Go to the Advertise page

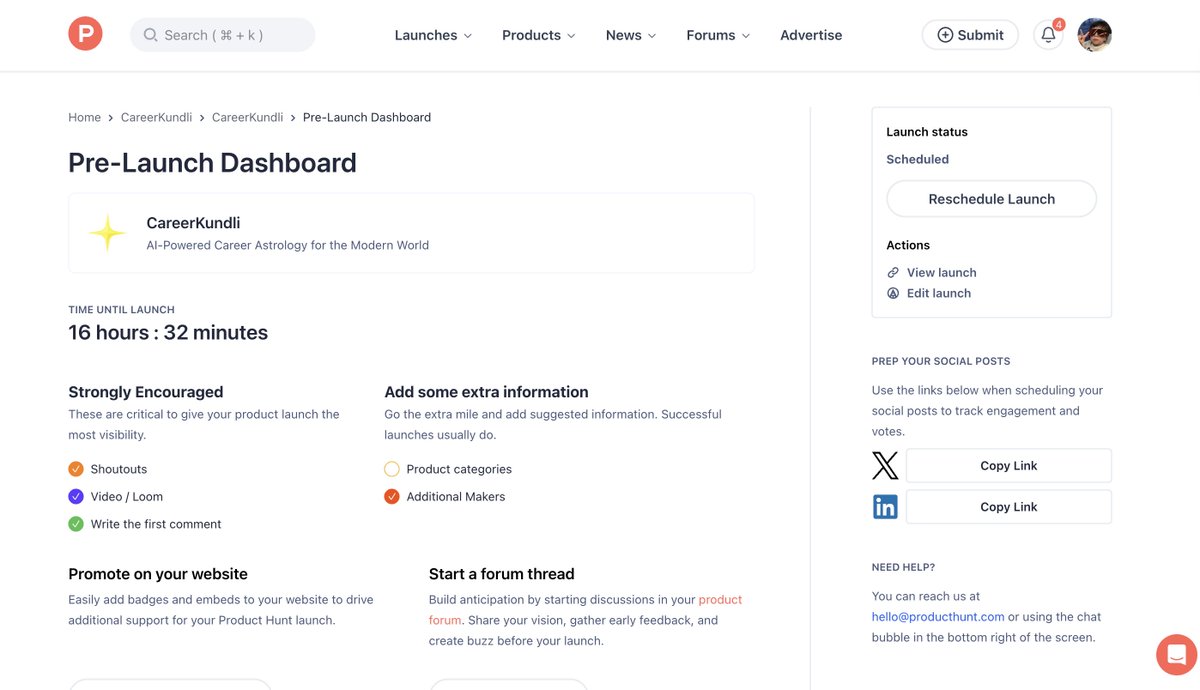[x=811, y=35]
